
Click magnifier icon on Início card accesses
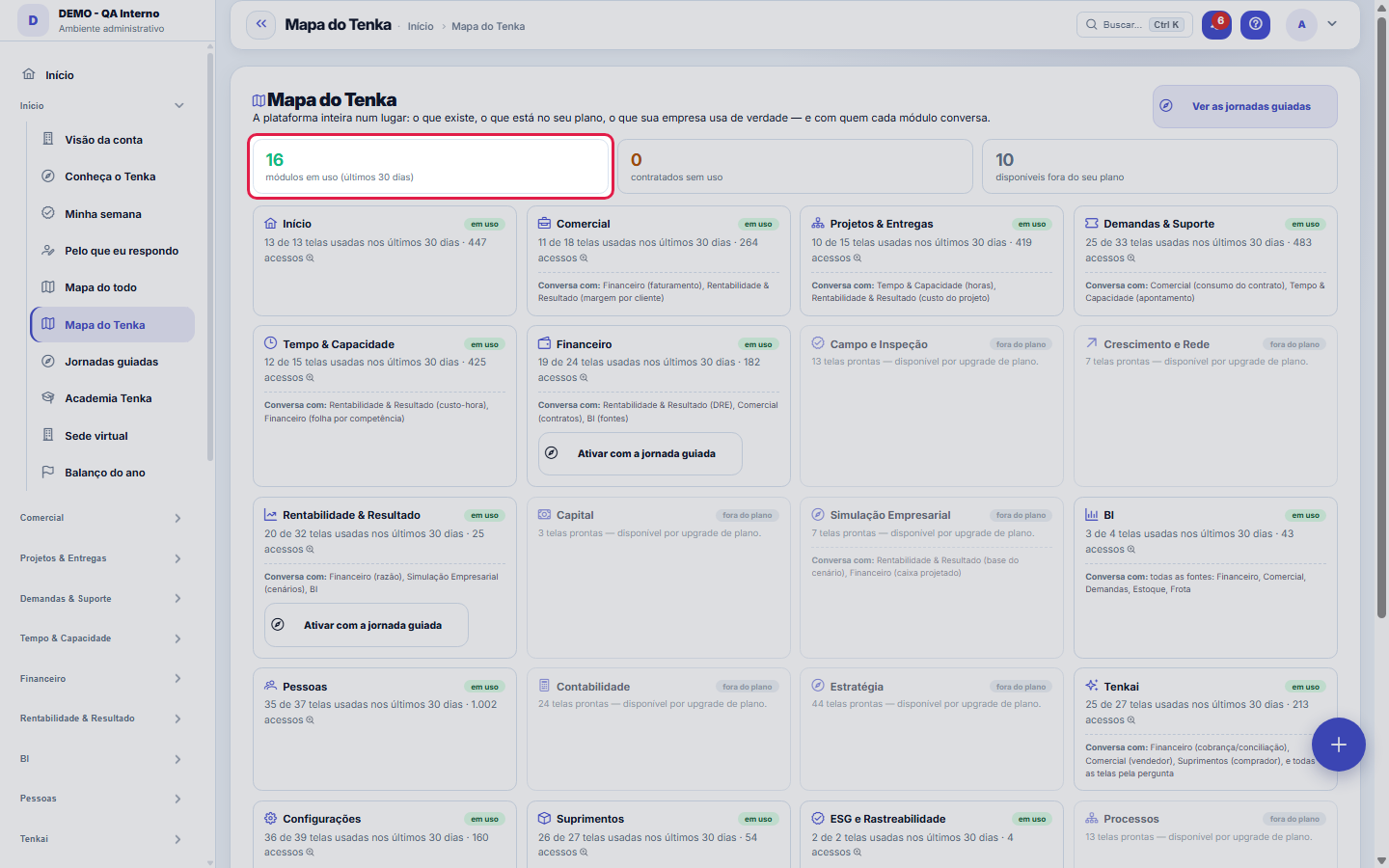tap(311, 258)
